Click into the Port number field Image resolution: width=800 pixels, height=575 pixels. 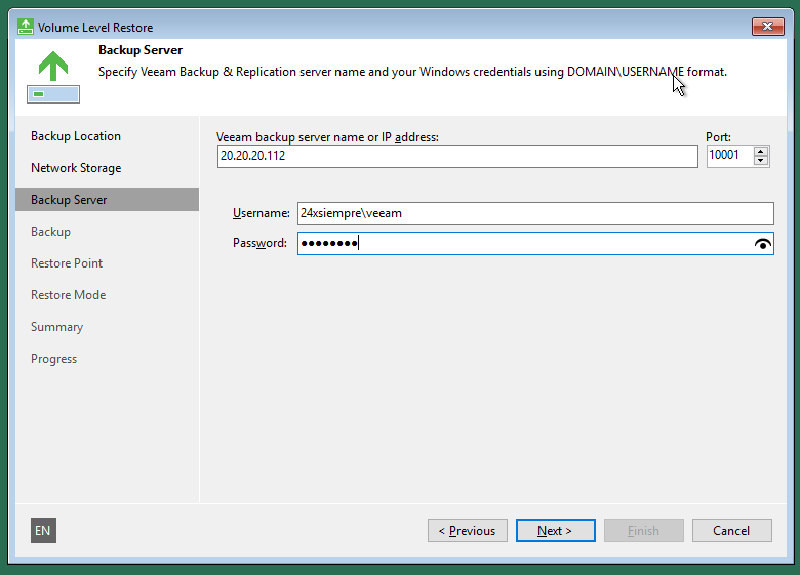730,156
